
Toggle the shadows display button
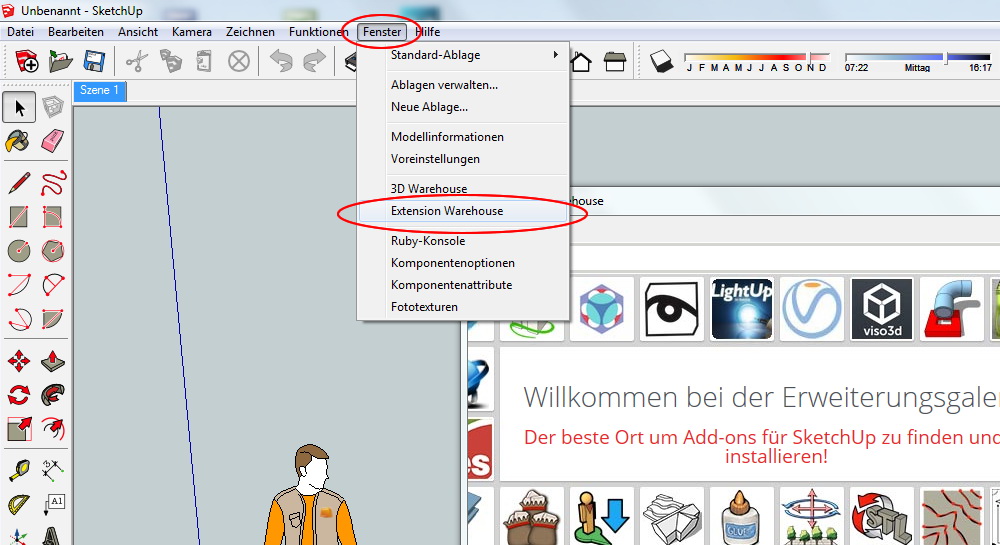(661, 62)
